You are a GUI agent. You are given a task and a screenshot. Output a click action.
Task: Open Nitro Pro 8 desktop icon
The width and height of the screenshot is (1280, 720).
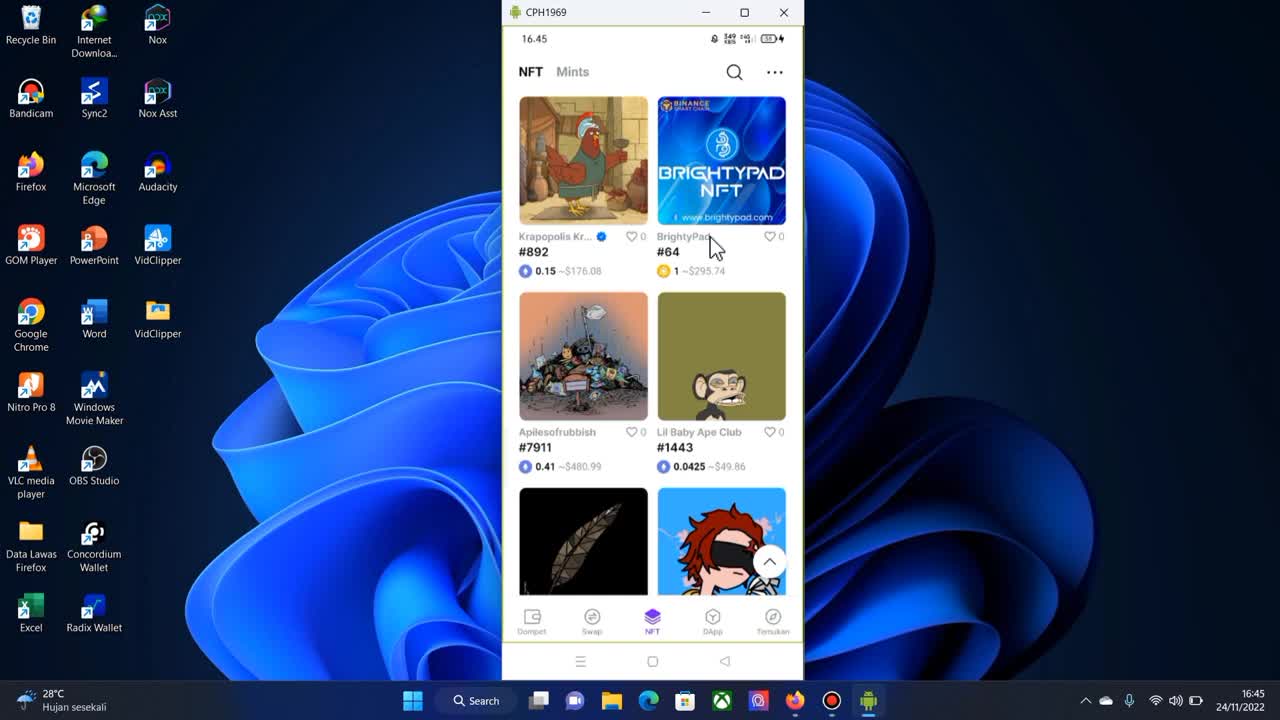pos(31,392)
